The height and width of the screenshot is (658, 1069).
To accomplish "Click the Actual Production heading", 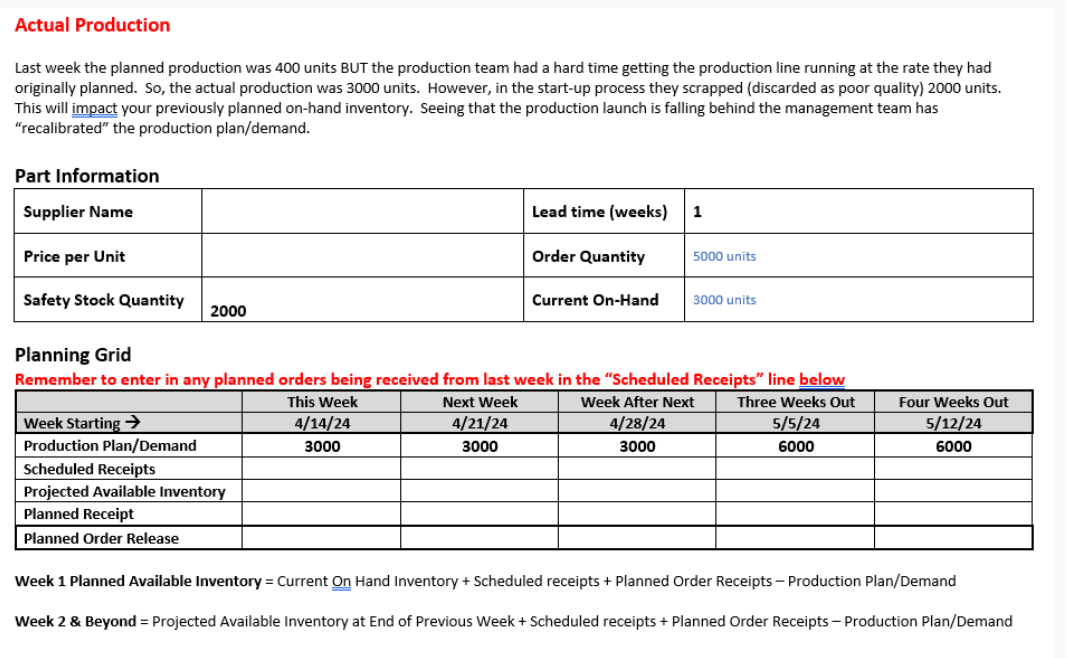I will tap(92, 25).
